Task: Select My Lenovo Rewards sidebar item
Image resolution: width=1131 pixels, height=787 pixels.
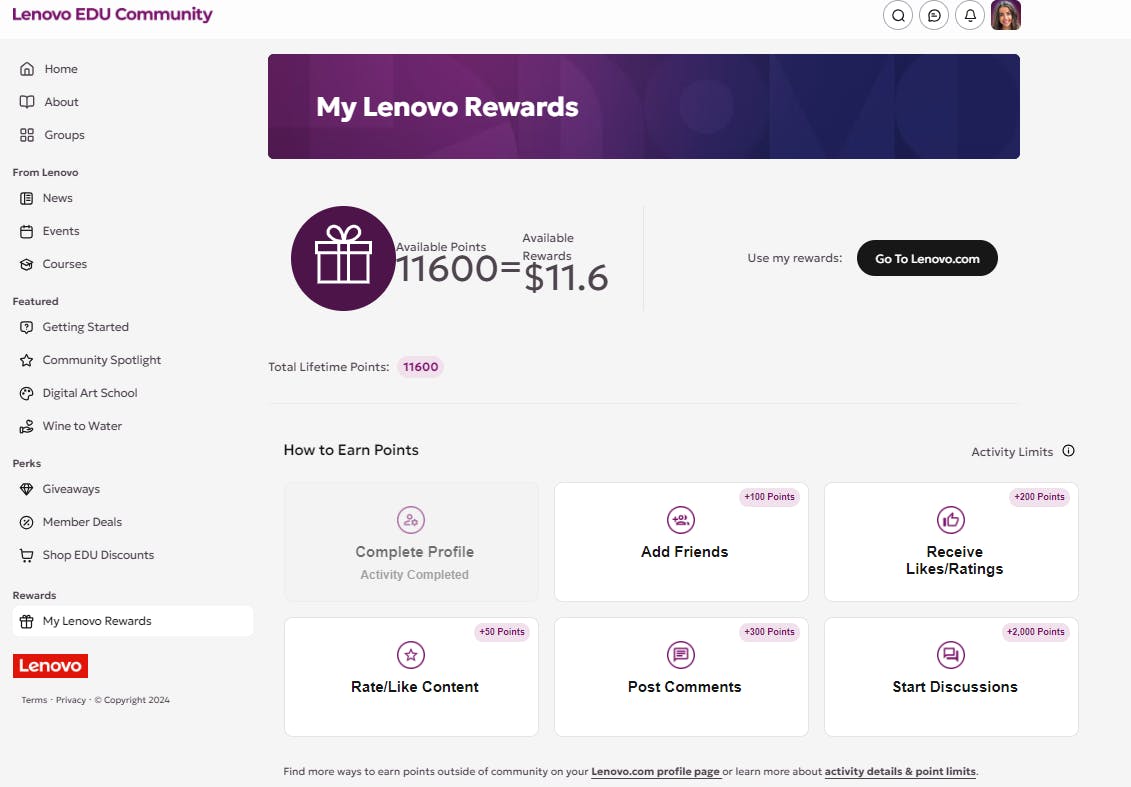Action: [x=133, y=621]
